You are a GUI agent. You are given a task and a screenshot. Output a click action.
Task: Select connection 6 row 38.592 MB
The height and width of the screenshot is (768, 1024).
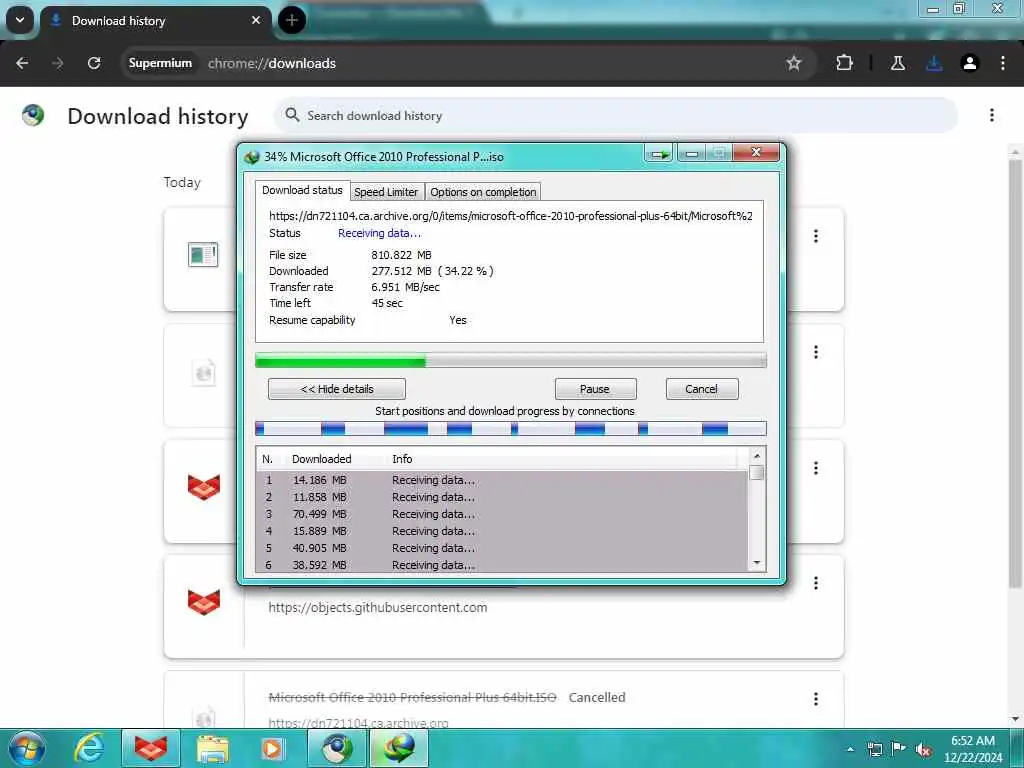pos(502,565)
